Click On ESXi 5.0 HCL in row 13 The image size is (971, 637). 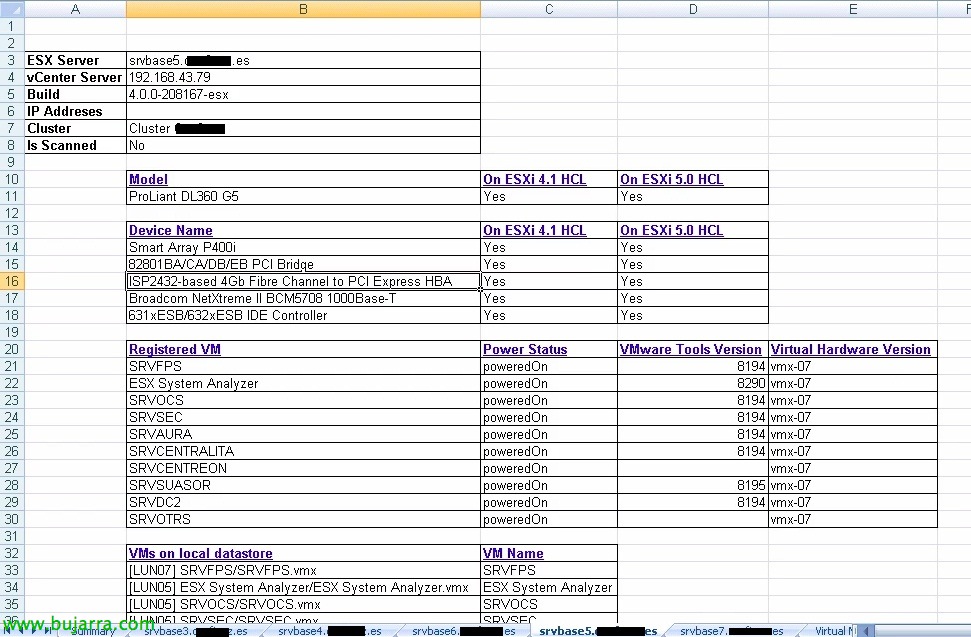[671, 230]
